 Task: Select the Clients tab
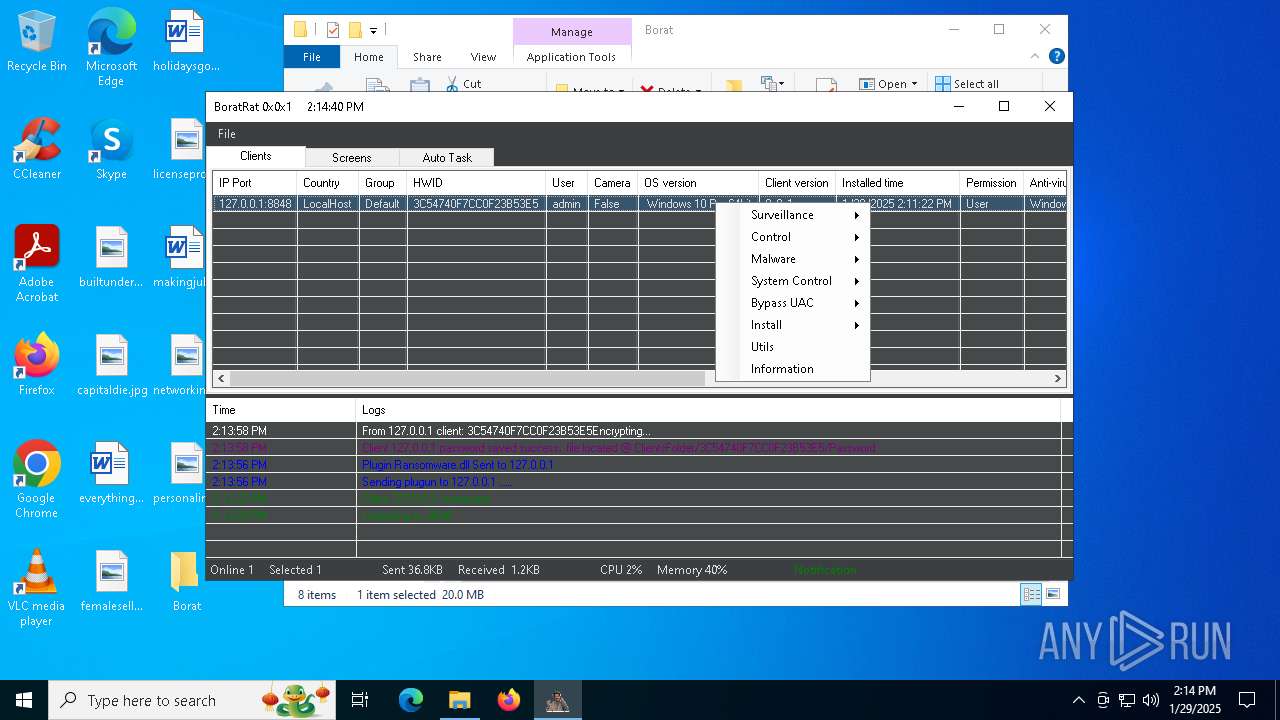coord(256,156)
